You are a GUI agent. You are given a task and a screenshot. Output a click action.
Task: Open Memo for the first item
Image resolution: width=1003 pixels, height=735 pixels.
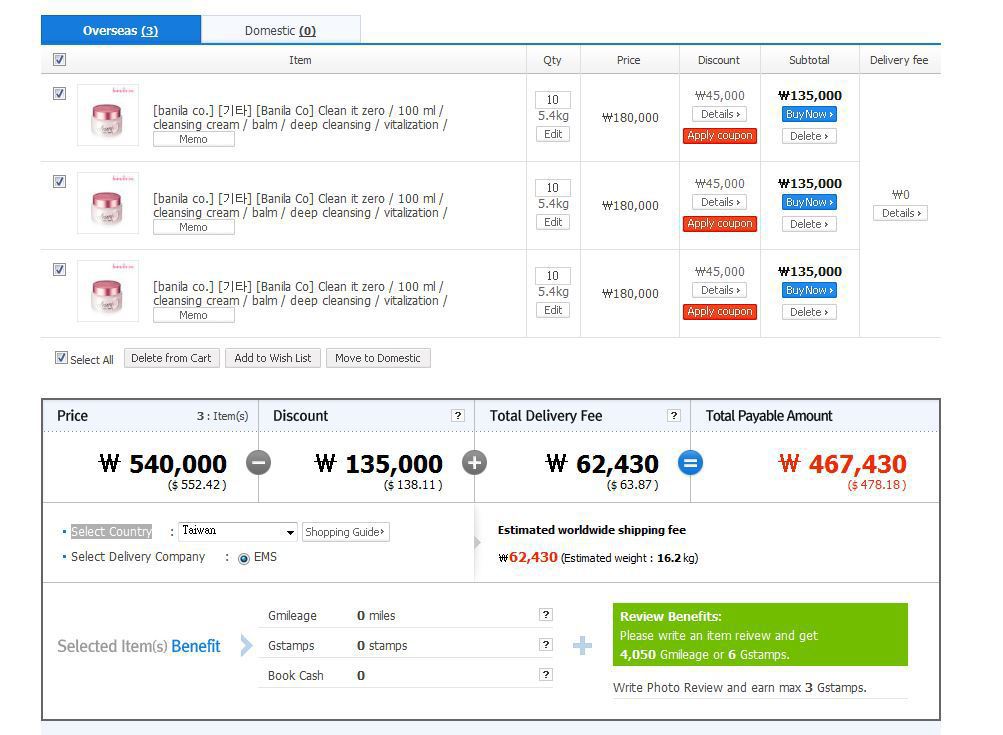193,139
